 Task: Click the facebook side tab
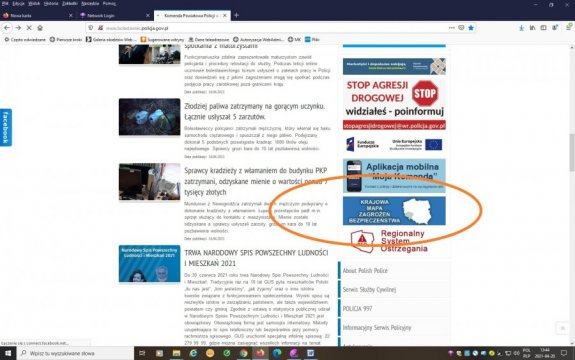click(6, 127)
